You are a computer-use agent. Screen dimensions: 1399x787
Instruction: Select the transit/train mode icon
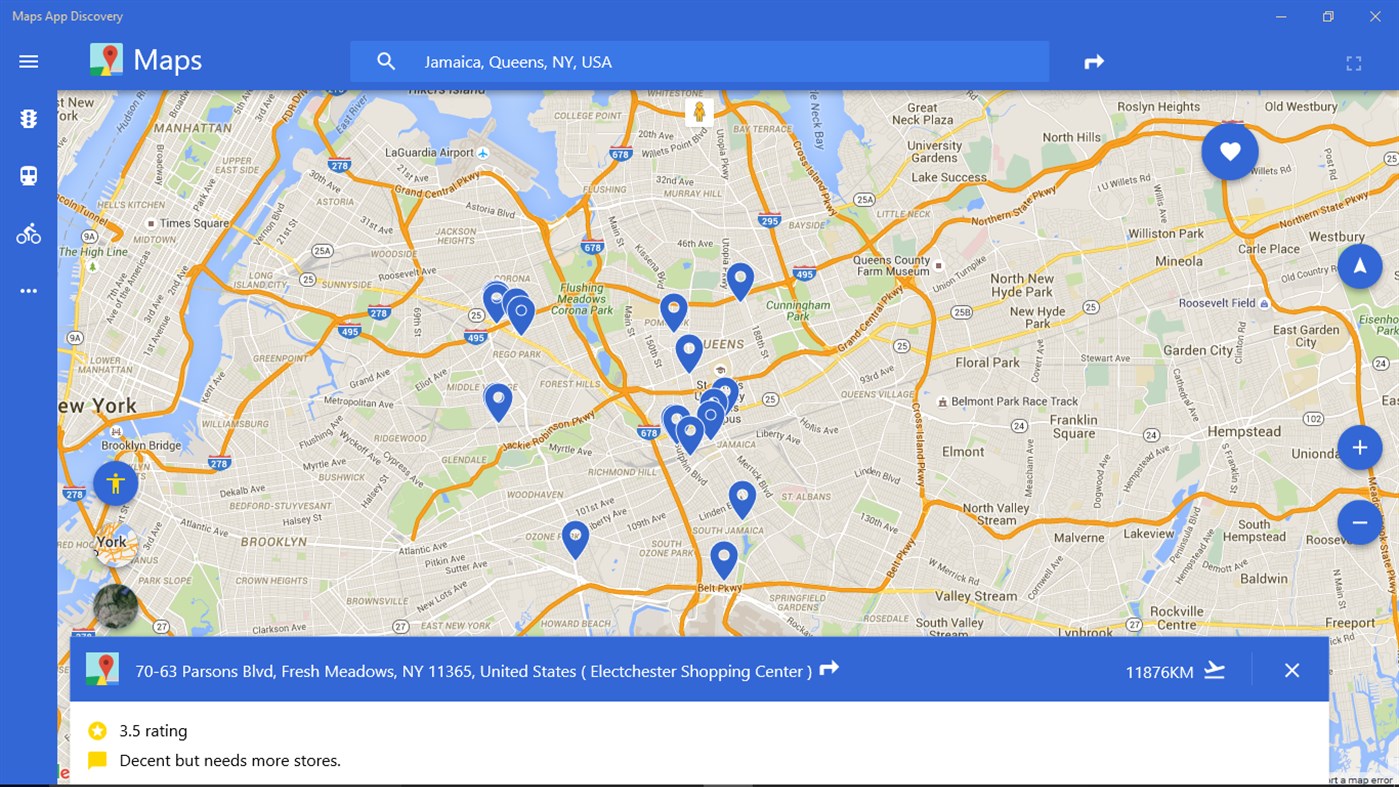coord(28,175)
